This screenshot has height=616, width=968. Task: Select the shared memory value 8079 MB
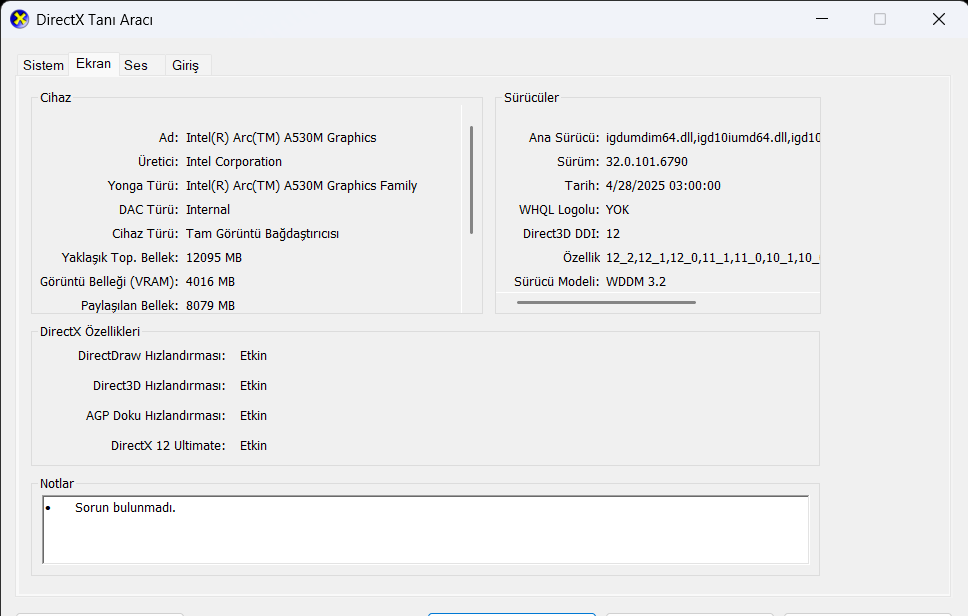pos(211,306)
